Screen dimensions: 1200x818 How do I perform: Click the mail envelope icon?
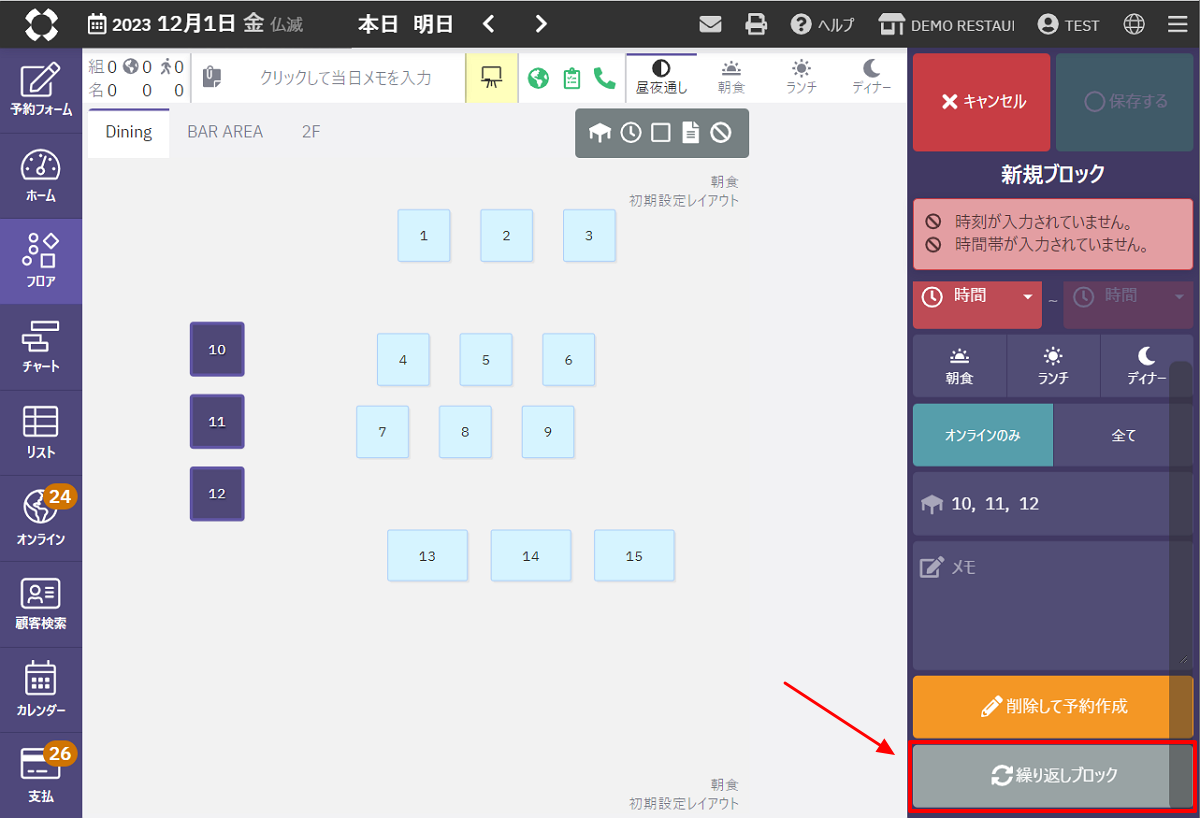pos(710,24)
